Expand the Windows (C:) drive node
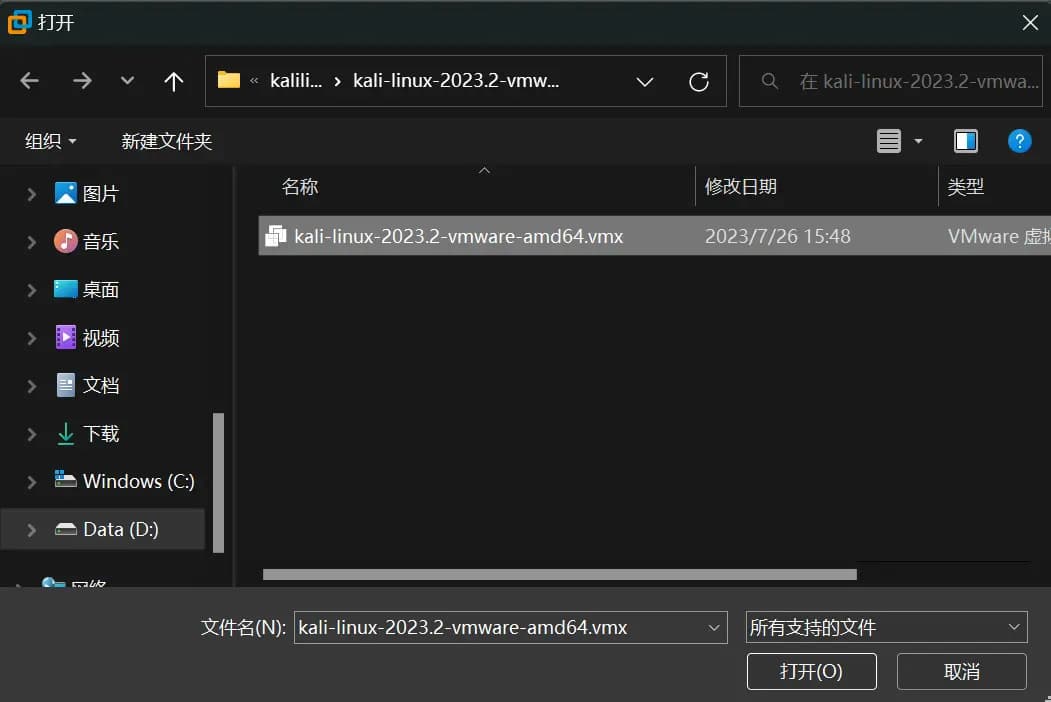The image size is (1051, 702). (x=32, y=481)
